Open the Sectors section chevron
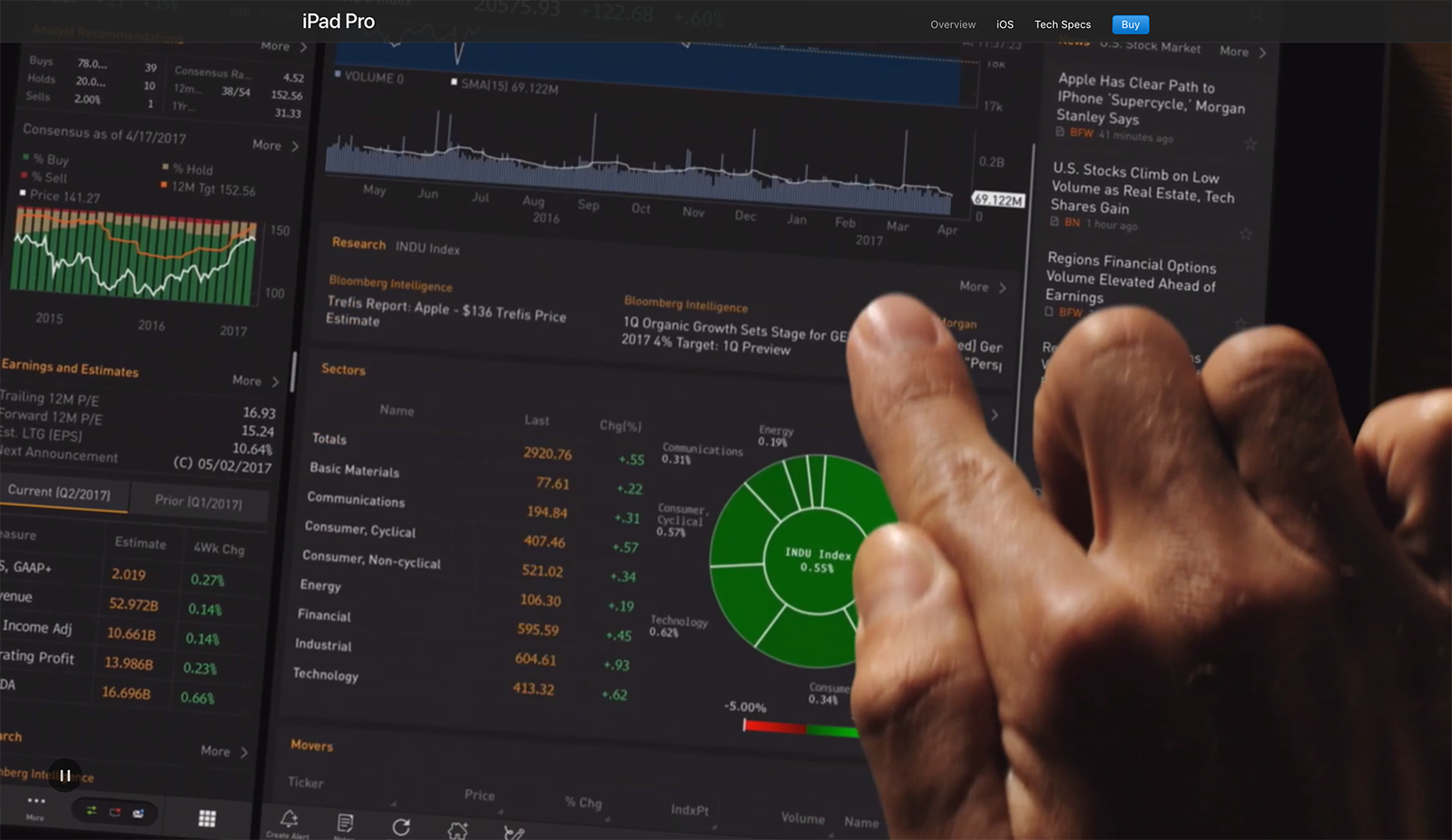 point(995,415)
